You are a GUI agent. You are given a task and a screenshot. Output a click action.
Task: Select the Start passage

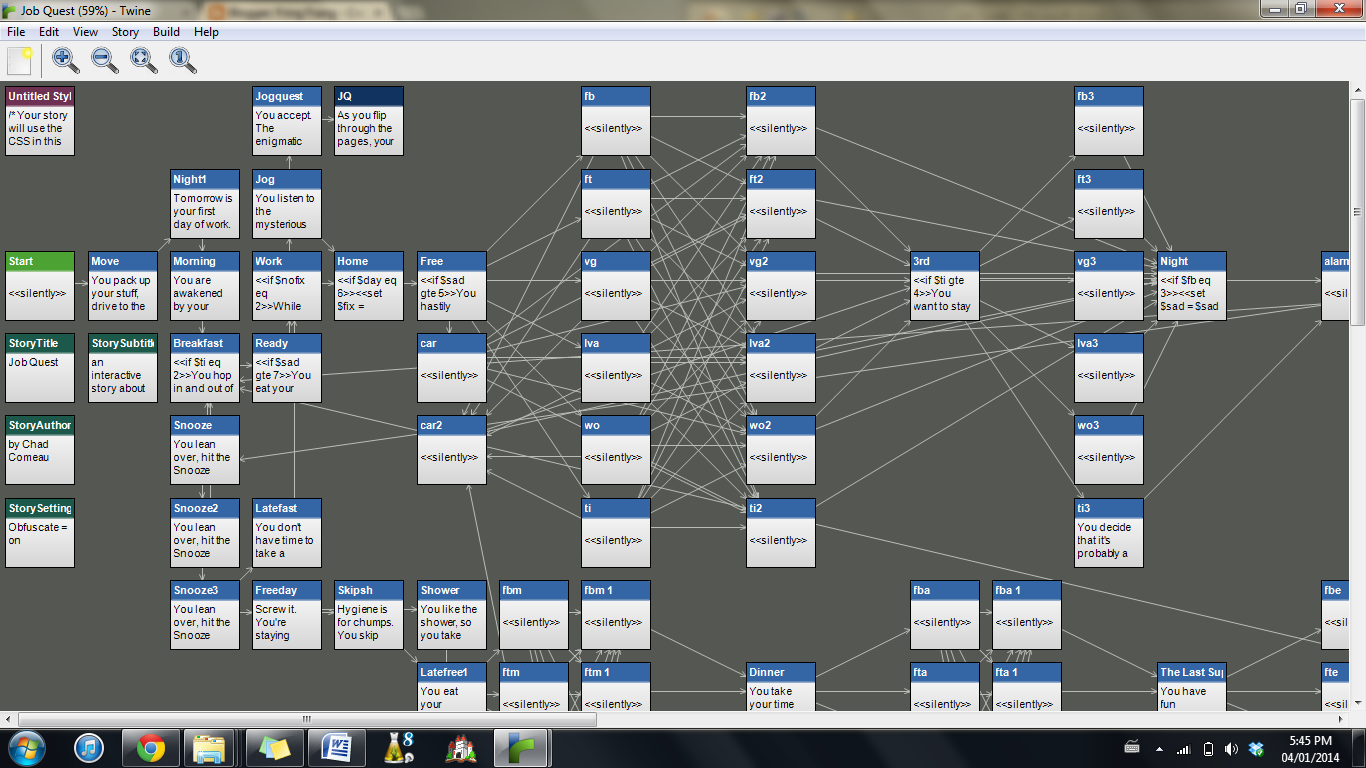pos(40,285)
